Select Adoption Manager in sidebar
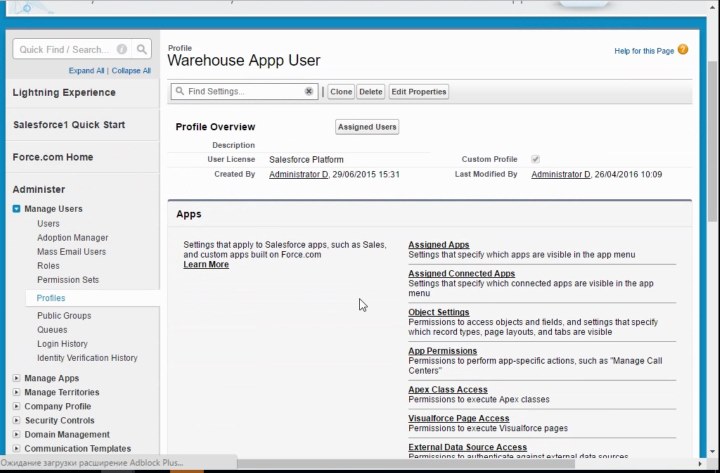Image resolution: width=720 pixels, height=473 pixels. [73, 238]
